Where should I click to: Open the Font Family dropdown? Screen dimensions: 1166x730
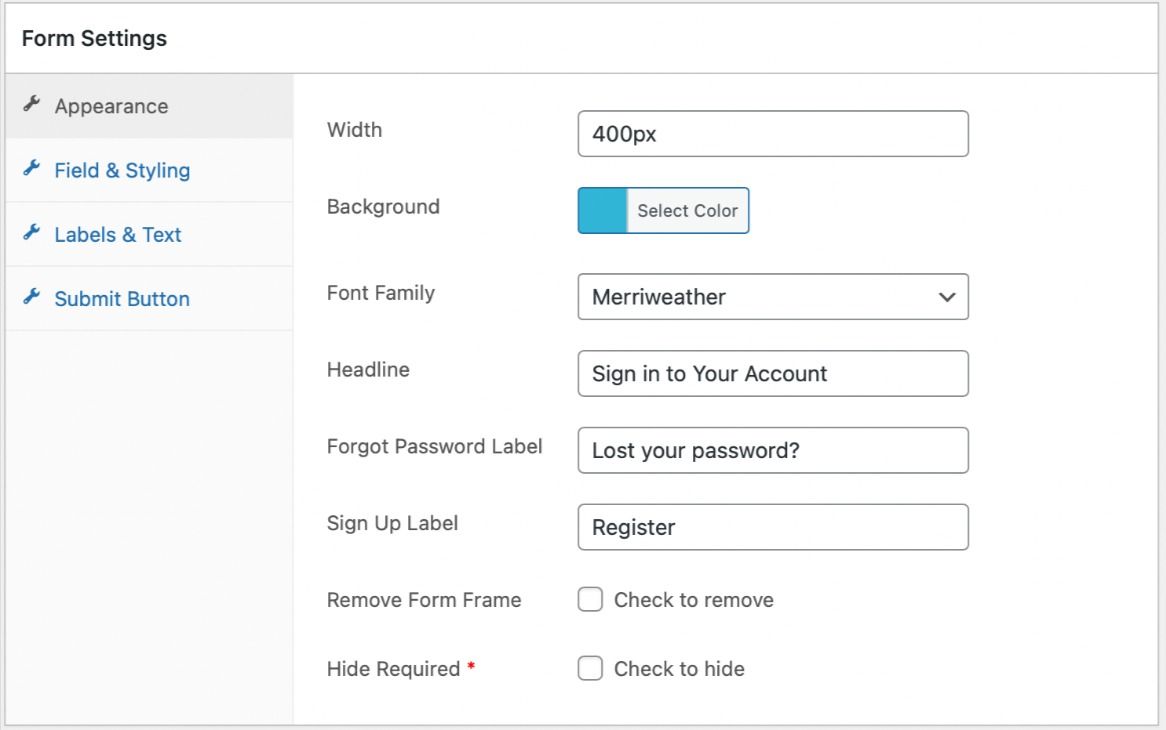point(772,297)
